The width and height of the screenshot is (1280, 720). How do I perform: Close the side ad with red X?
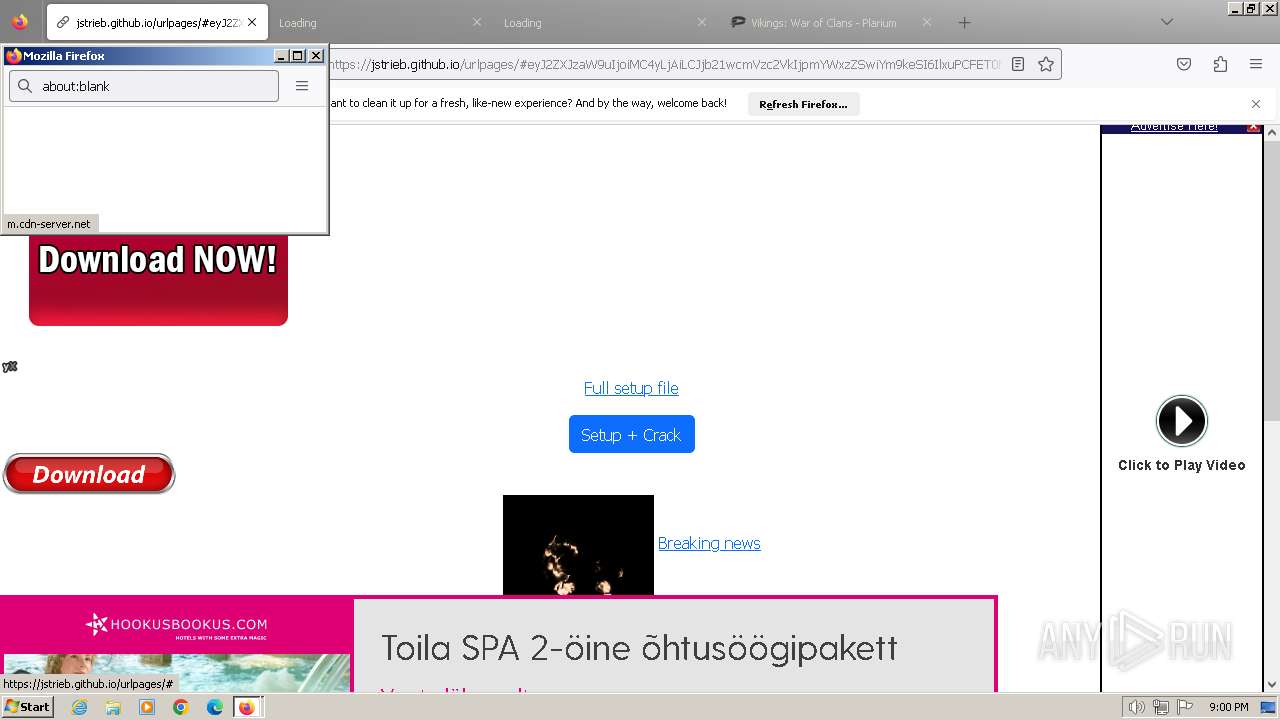click(1254, 127)
